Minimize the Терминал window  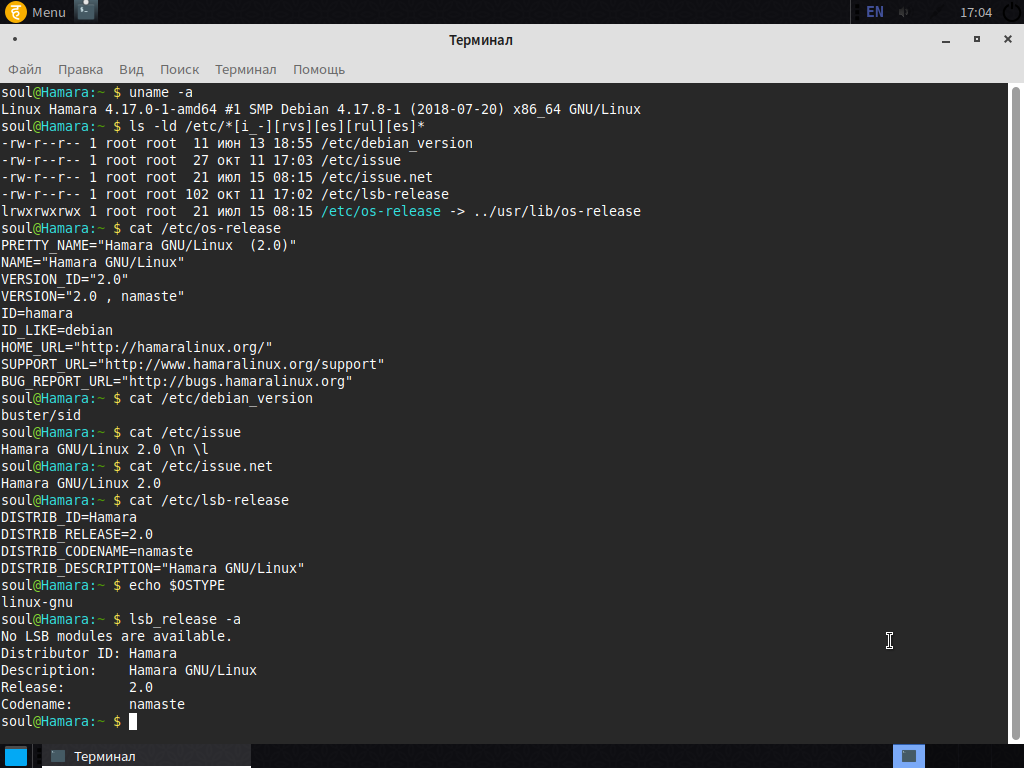click(x=946, y=40)
